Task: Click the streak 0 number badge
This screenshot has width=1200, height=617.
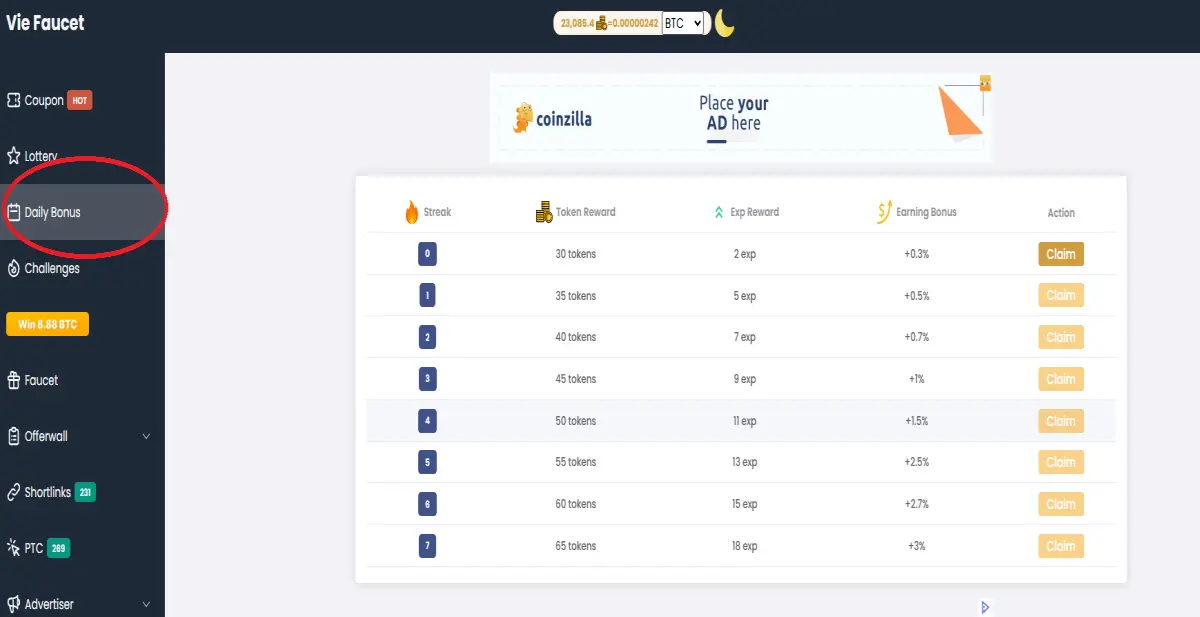Action: tap(427, 254)
